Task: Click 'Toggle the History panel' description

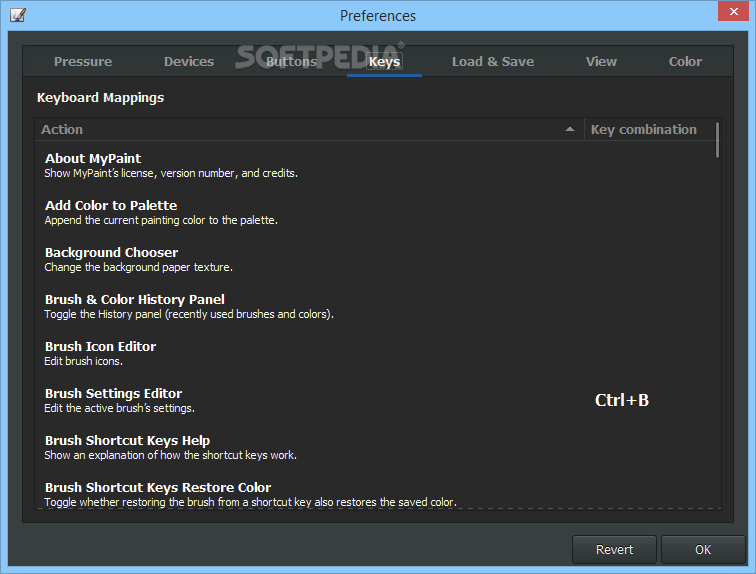Action: 189,314
